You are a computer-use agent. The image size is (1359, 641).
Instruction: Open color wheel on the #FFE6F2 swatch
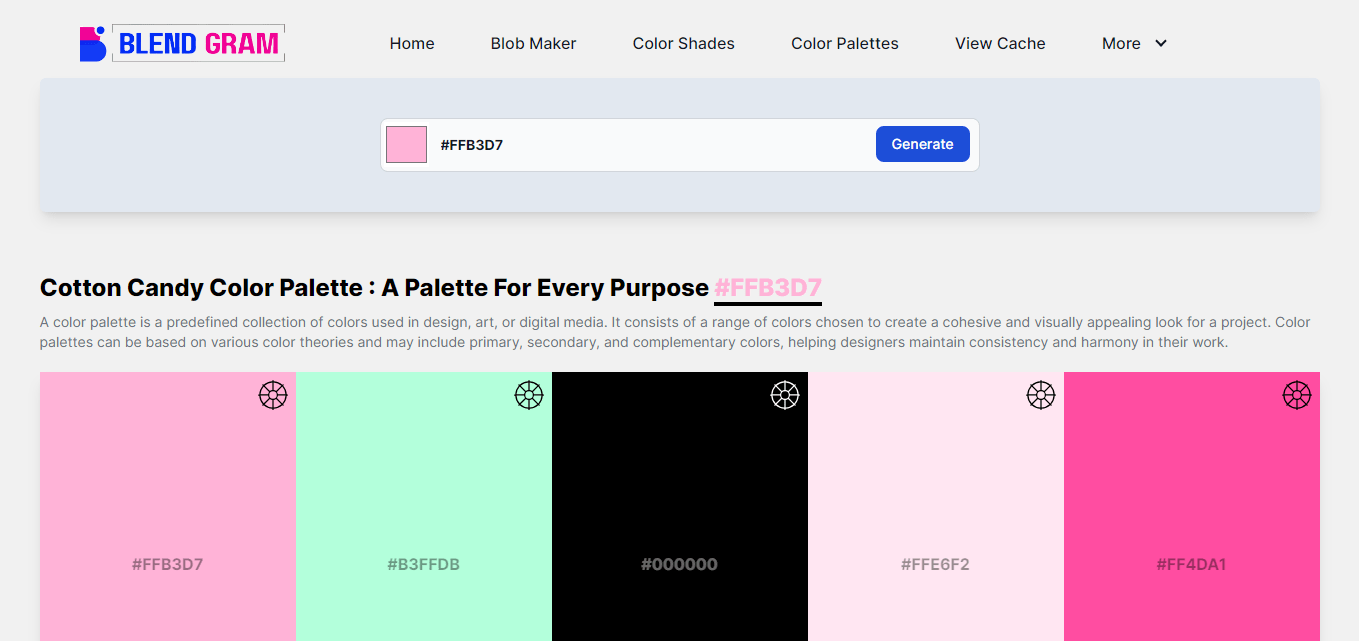1041,395
